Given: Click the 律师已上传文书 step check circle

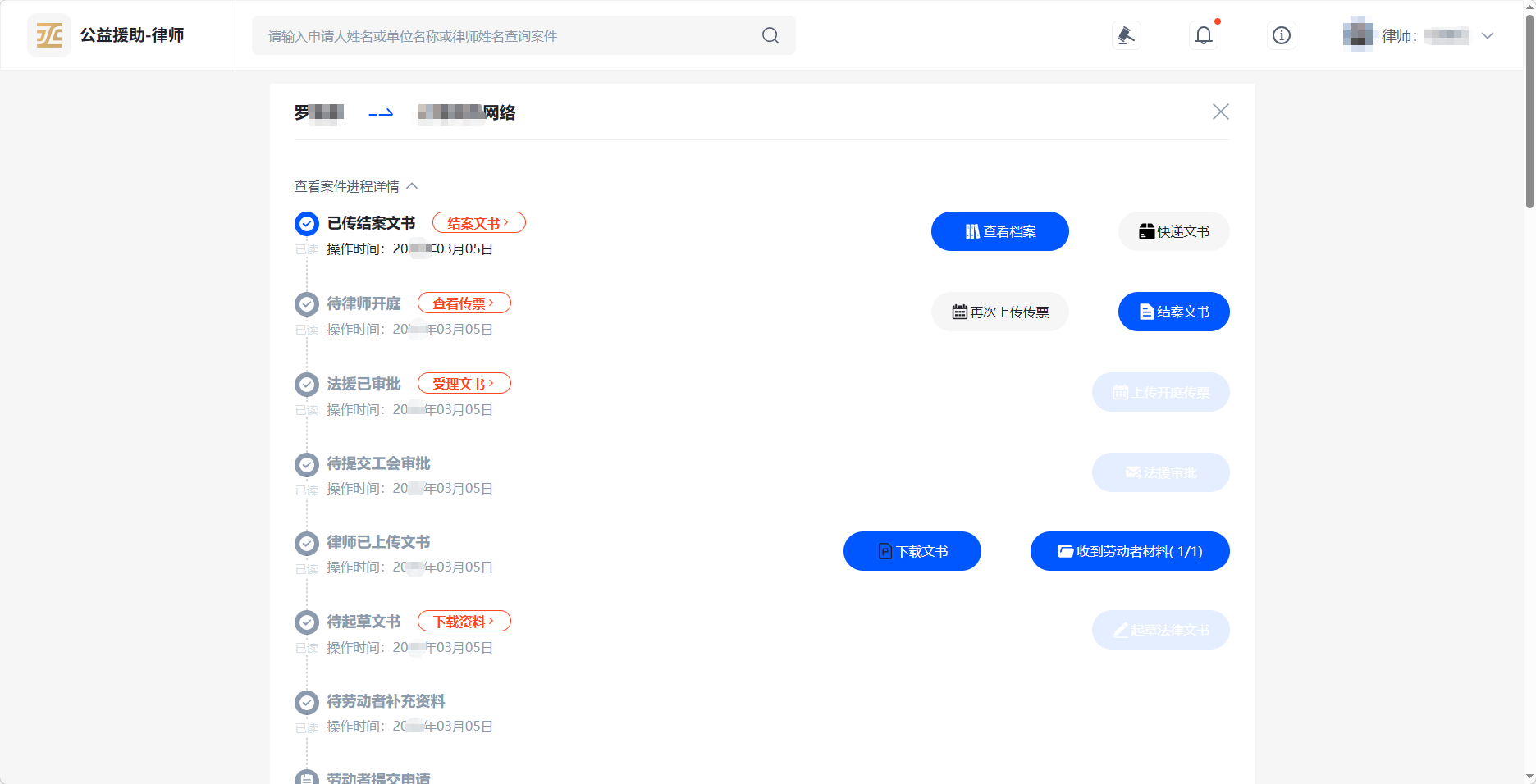Looking at the screenshot, I should pos(306,543).
